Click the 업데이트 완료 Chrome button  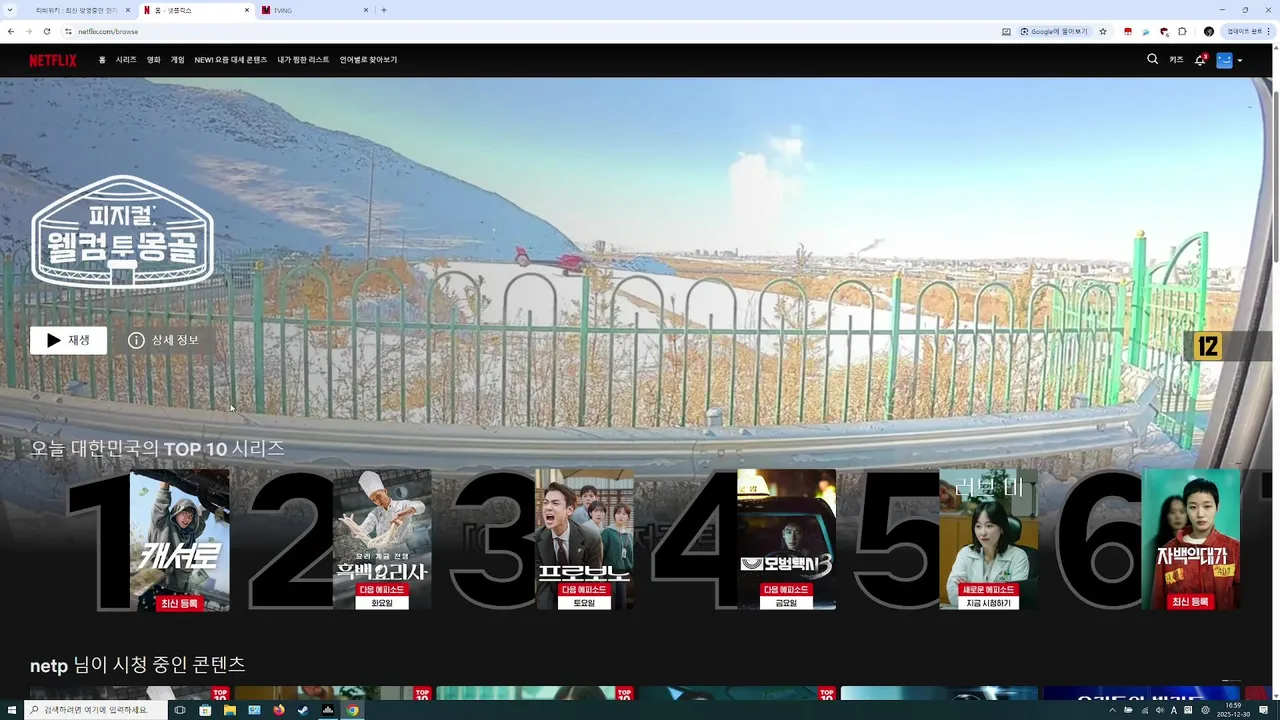1248,31
